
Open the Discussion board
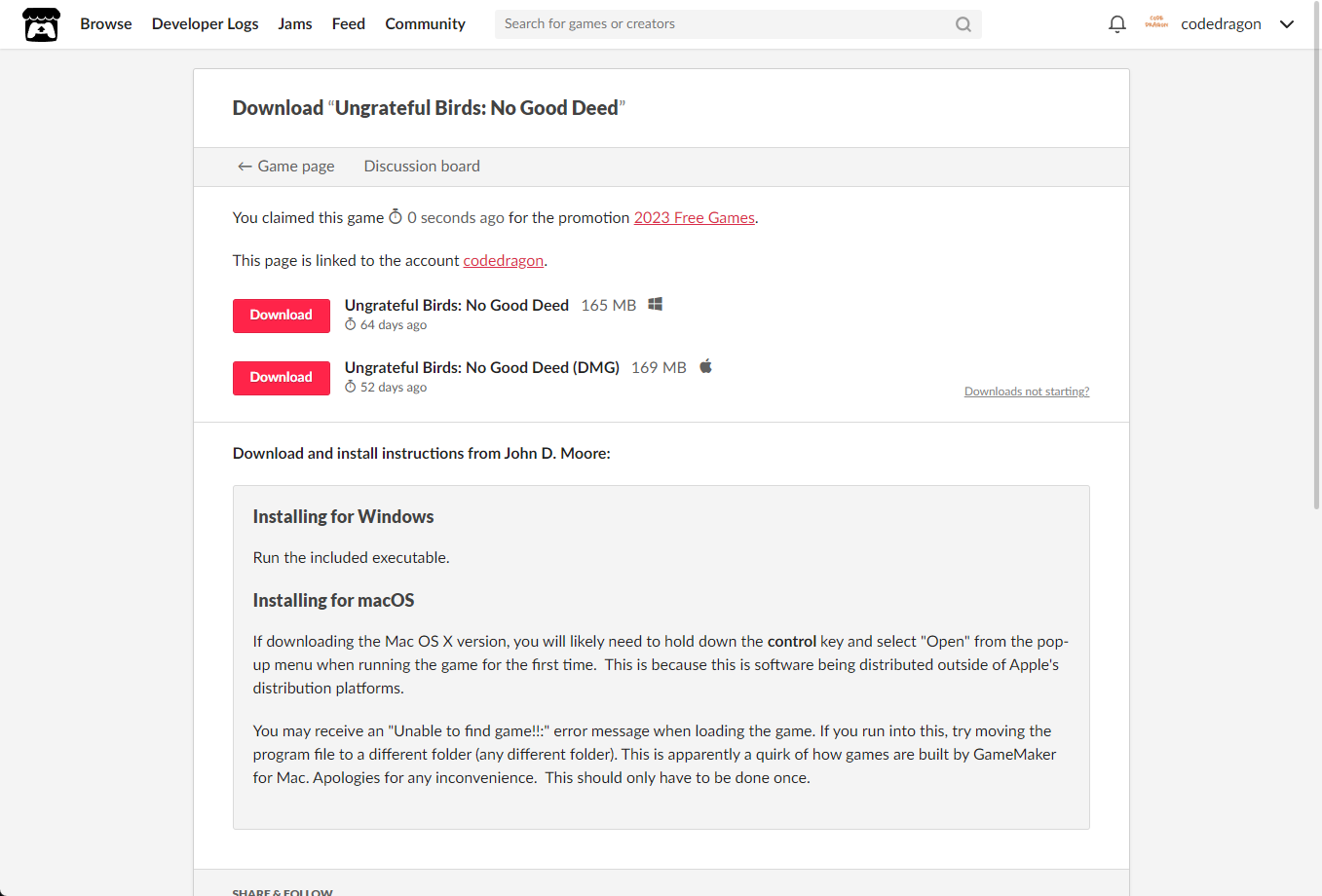click(x=422, y=167)
